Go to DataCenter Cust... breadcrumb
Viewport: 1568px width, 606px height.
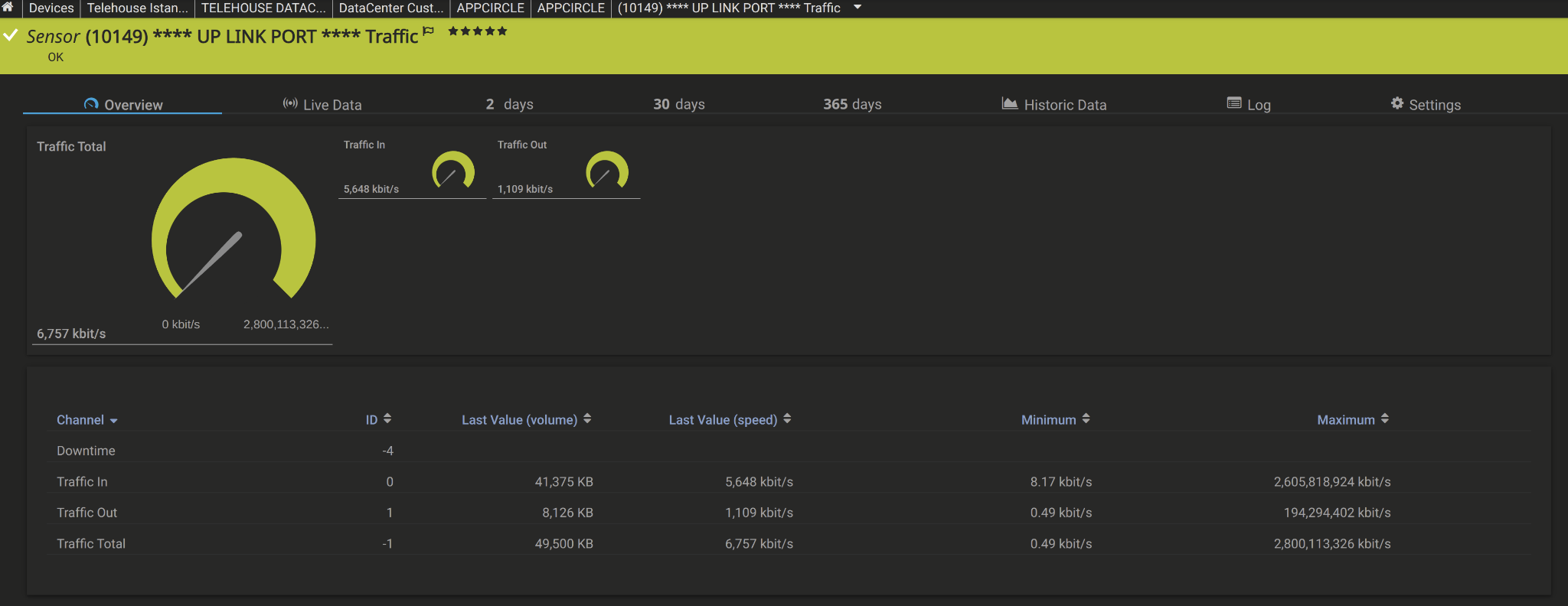391,8
